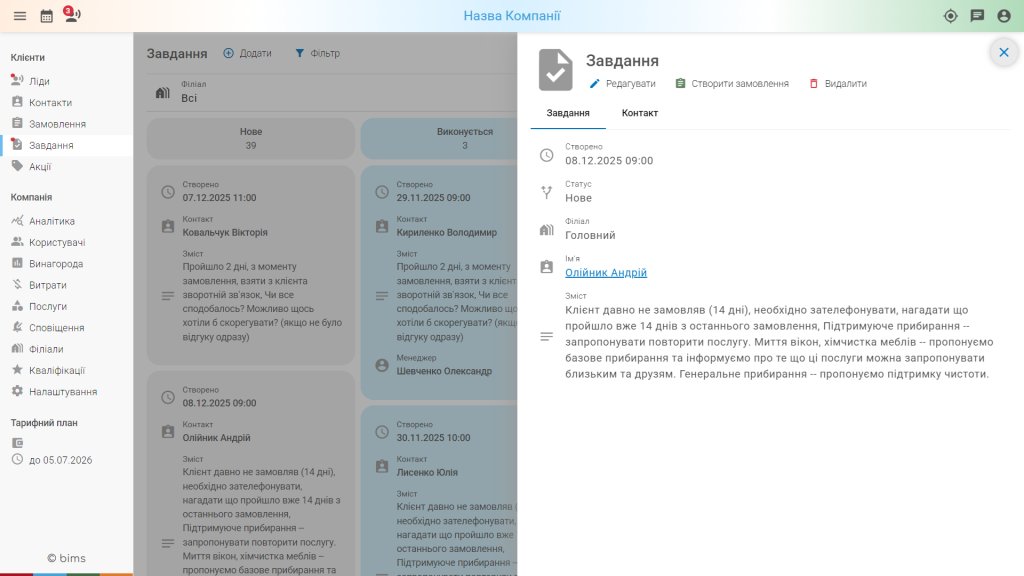Click manager name Шевченко Олександр
The image size is (1024, 576).
(x=444, y=371)
